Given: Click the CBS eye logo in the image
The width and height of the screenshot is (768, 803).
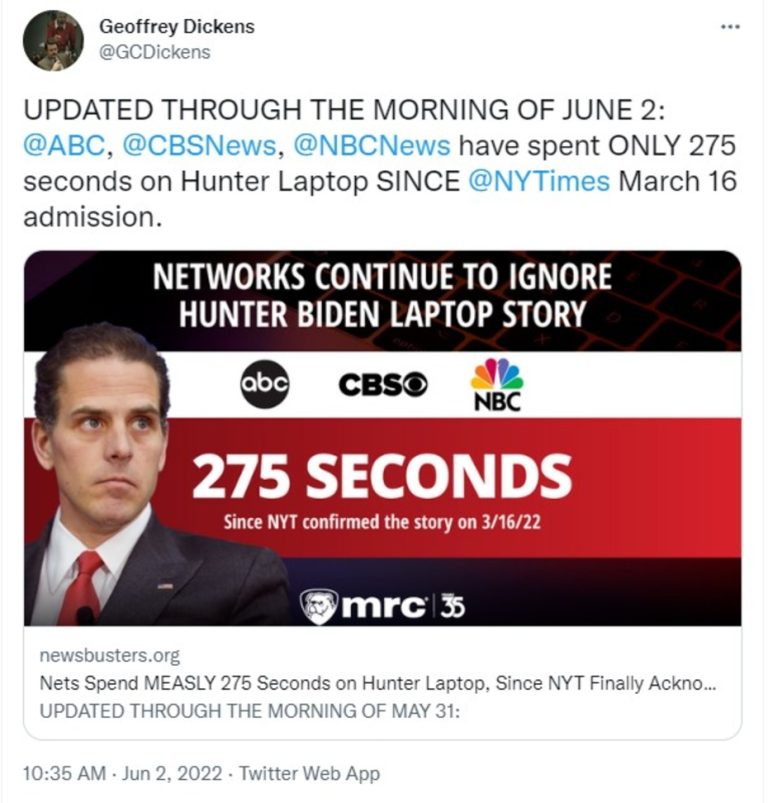Looking at the screenshot, I should 383,385.
